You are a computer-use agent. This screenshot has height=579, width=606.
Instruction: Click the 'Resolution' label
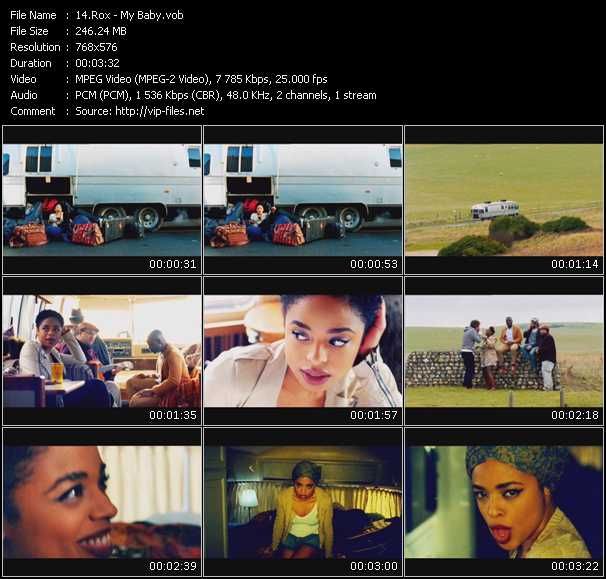(35, 47)
